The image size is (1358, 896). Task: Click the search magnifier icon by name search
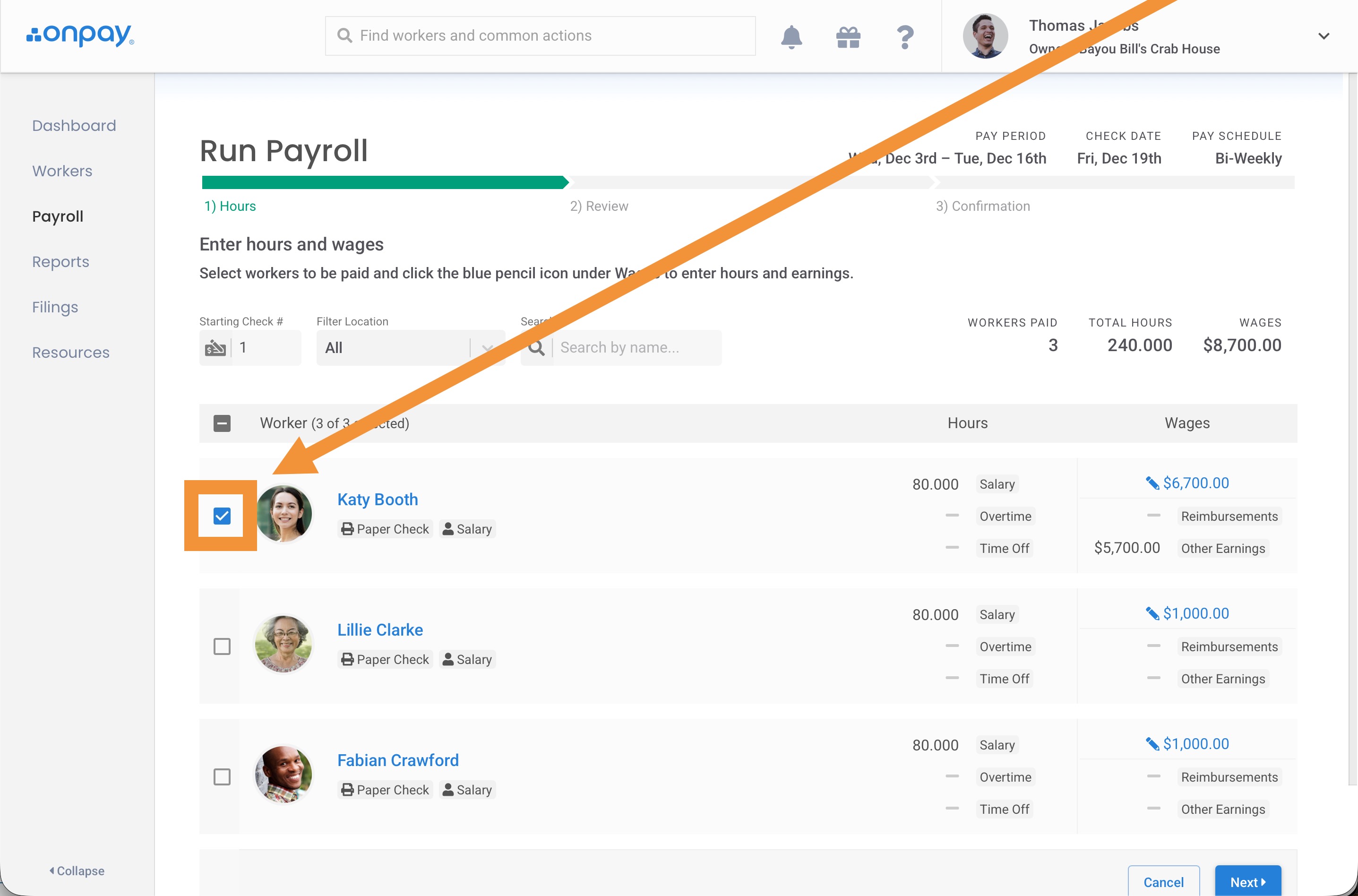click(536, 347)
